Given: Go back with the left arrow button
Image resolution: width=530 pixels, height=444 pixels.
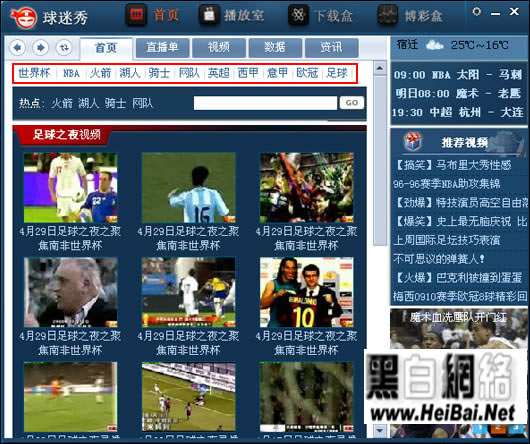Looking at the screenshot, I should coord(17,47).
